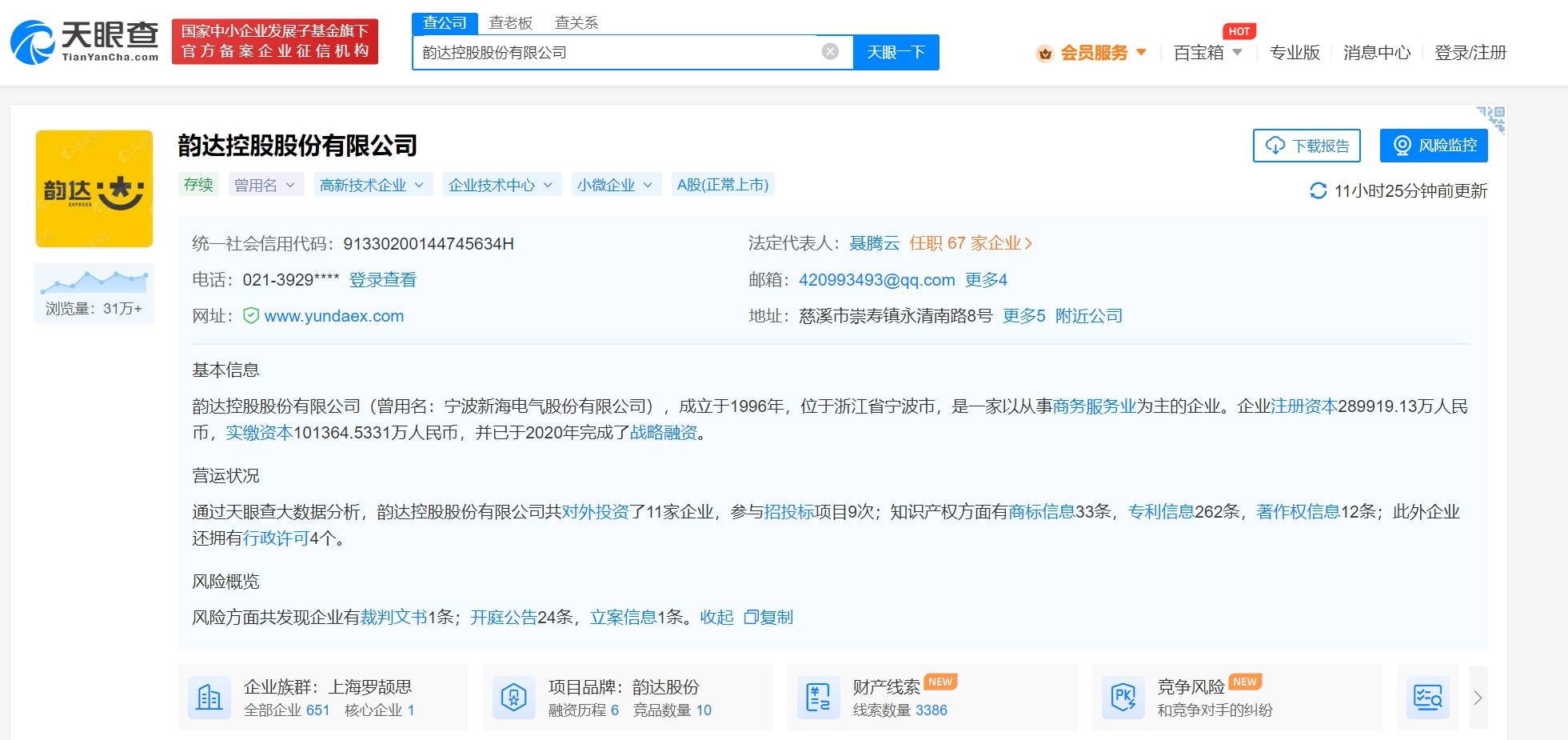1568x740 pixels.
Task: Click the Yunda Express company logo
Action: point(94,189)
